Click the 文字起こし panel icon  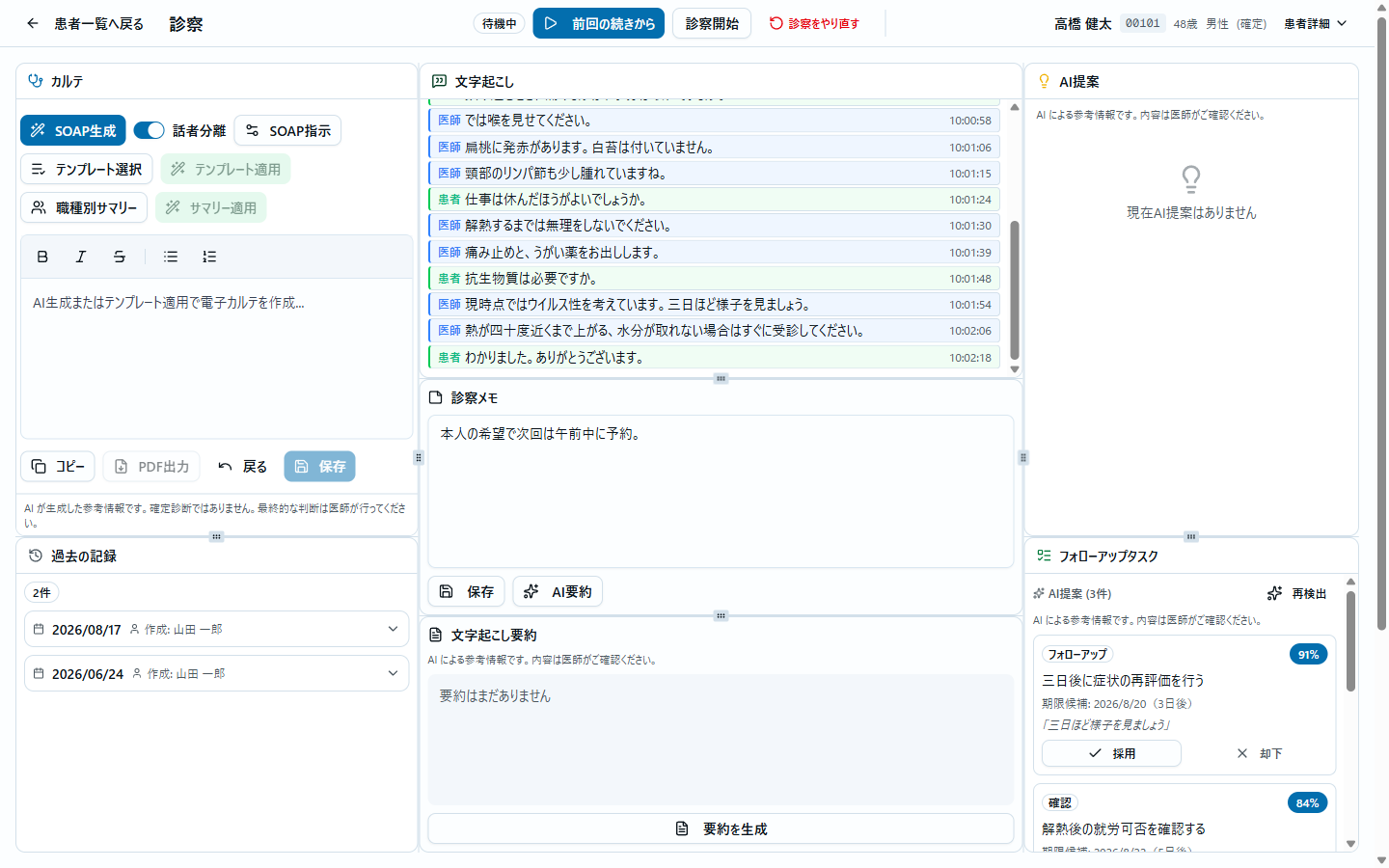(x=439, y=81)
